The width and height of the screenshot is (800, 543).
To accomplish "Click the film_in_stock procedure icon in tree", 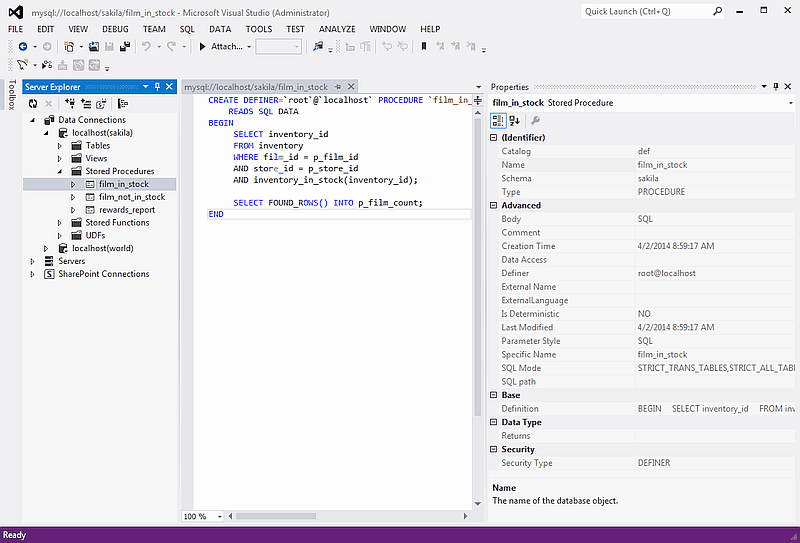I will pyautogui.click(x=90, y=184).
